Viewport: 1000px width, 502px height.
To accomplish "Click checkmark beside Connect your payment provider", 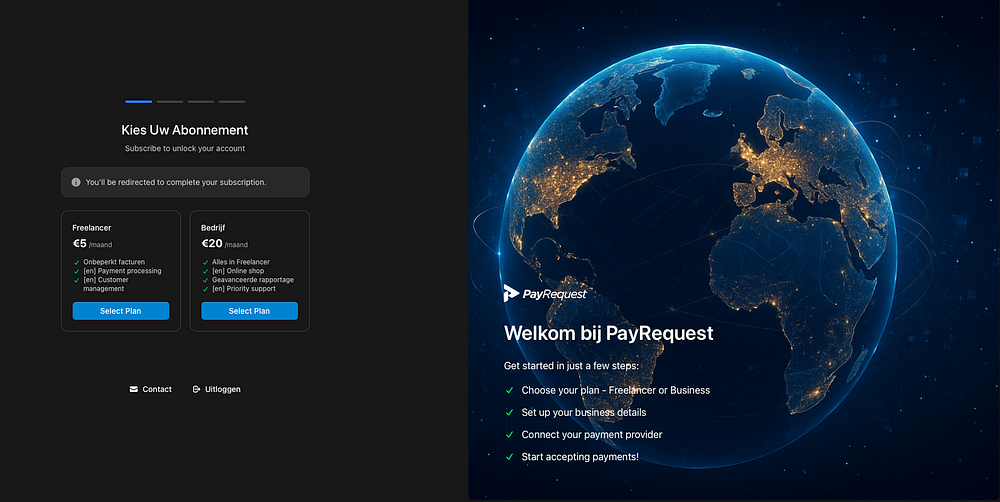I will click(x=509, y=434).
